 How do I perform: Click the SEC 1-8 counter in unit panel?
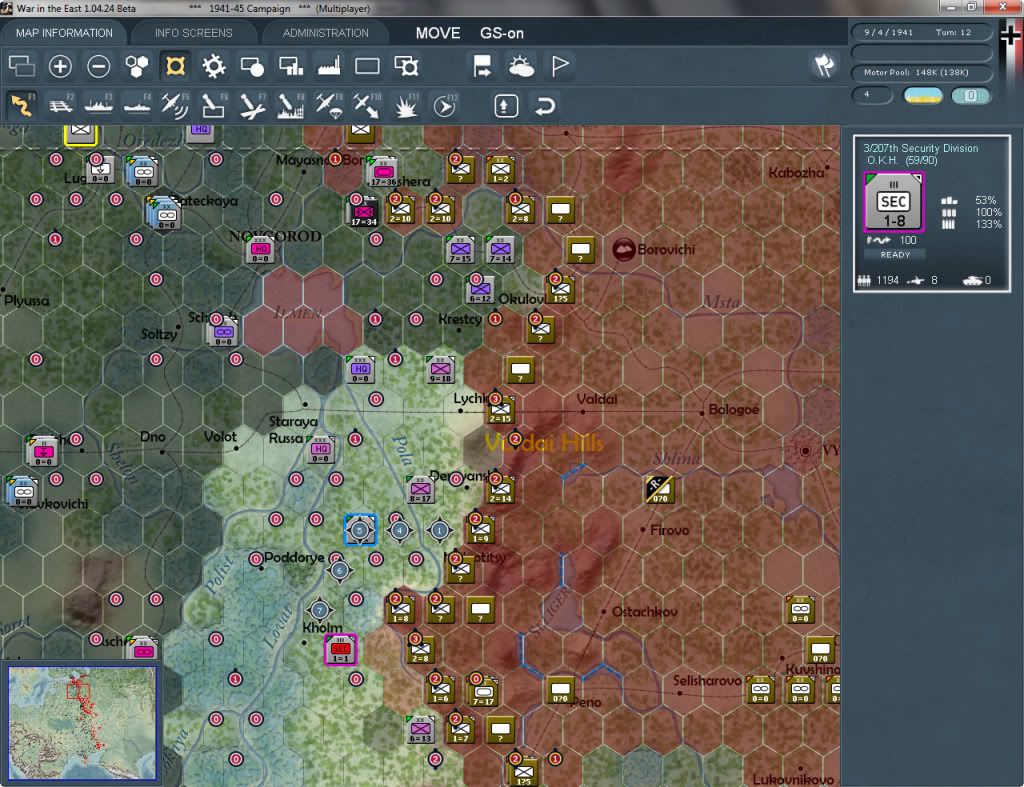click(893, 202)
